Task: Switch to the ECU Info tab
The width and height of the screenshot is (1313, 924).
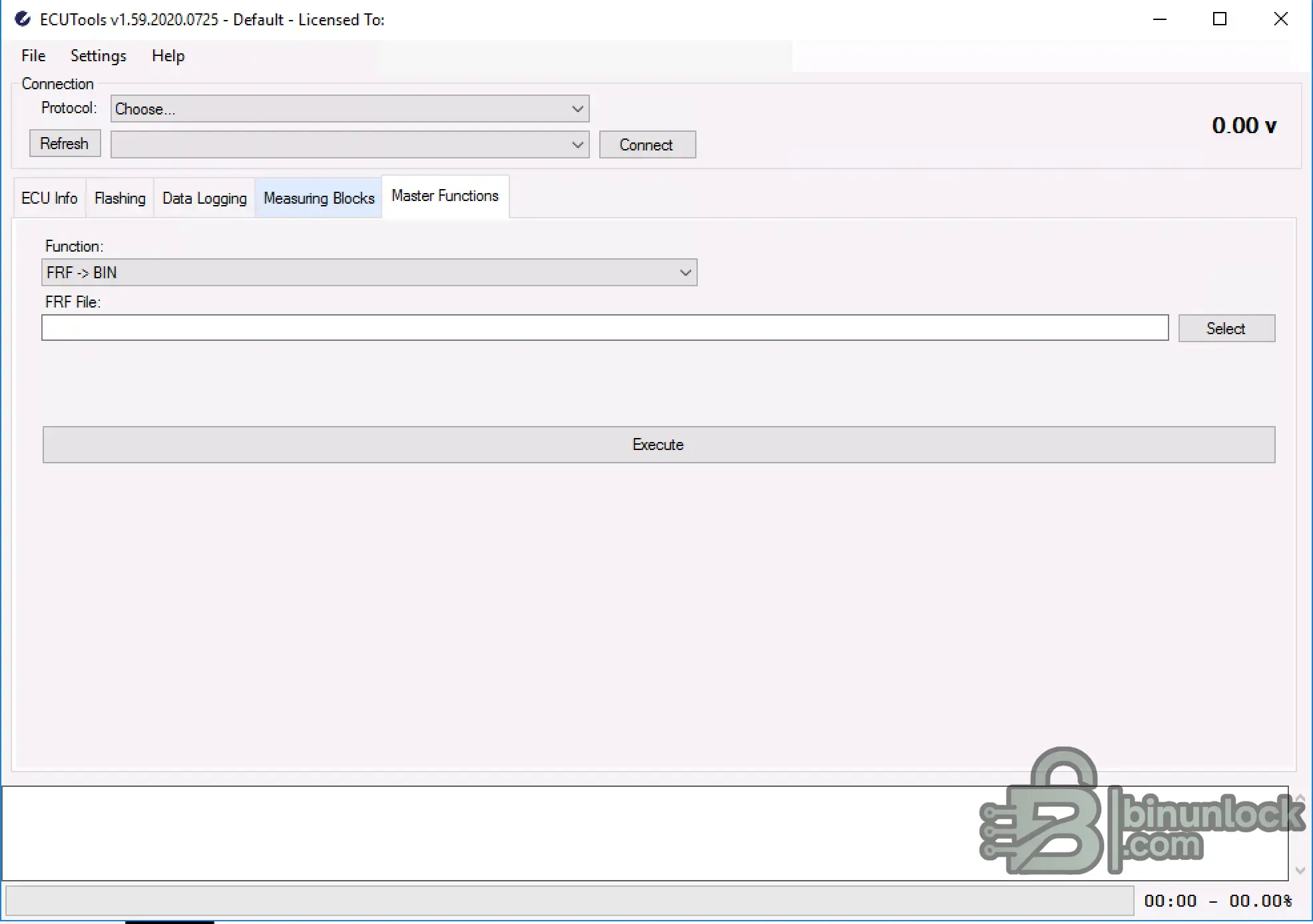Action: [49, 198]
